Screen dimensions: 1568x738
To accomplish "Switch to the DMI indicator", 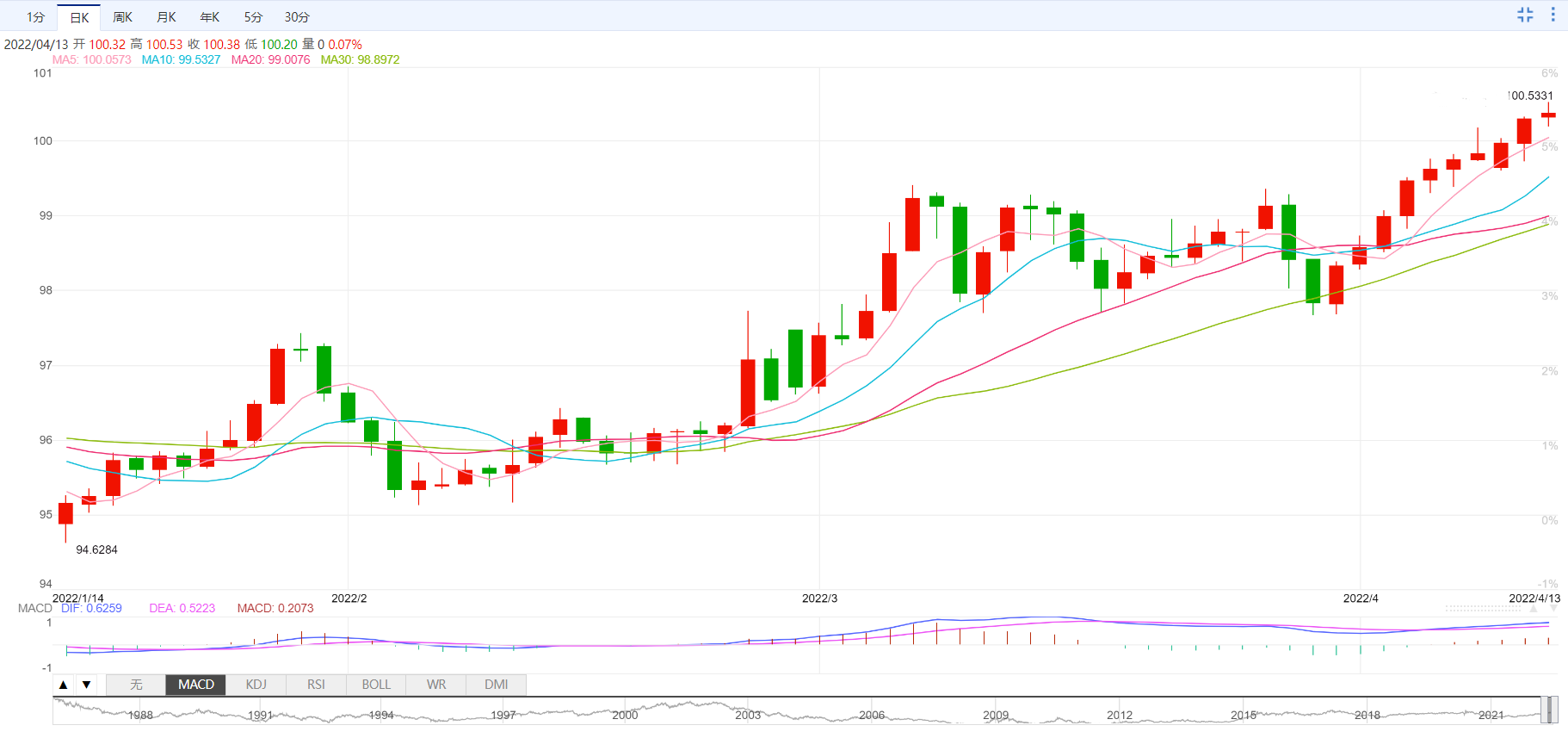I will coord(497,685).
